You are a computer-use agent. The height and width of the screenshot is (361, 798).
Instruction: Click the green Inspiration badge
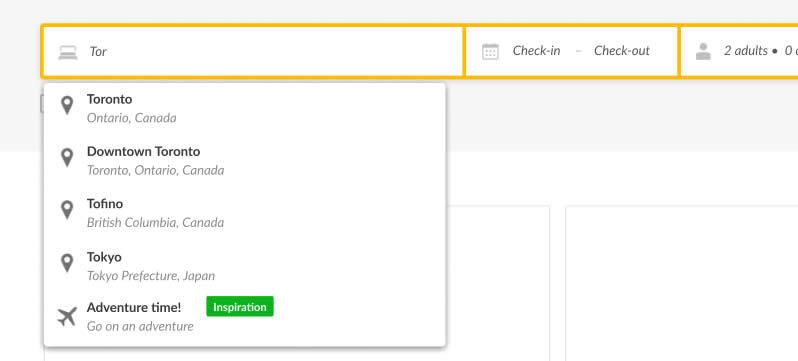240,307
